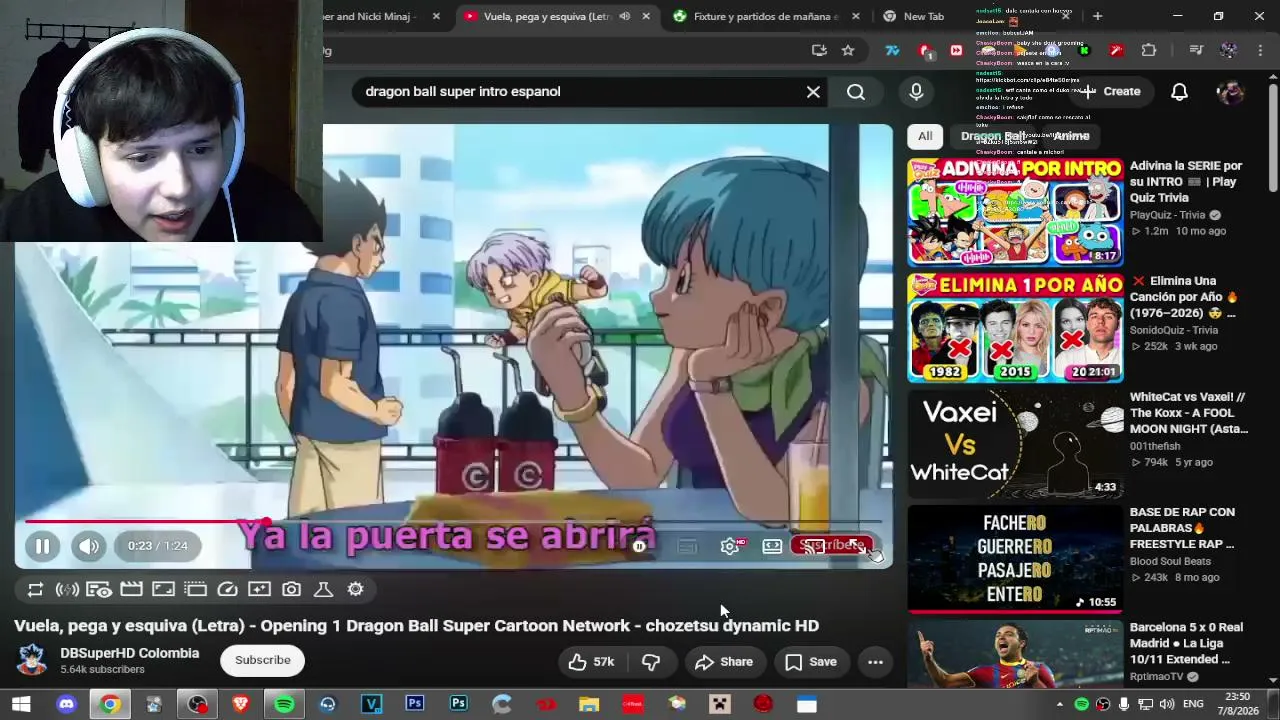This screenshot has height=720, width=1280.
Task: Click the ENG language indicator
Action: (x=1193, y=704)
